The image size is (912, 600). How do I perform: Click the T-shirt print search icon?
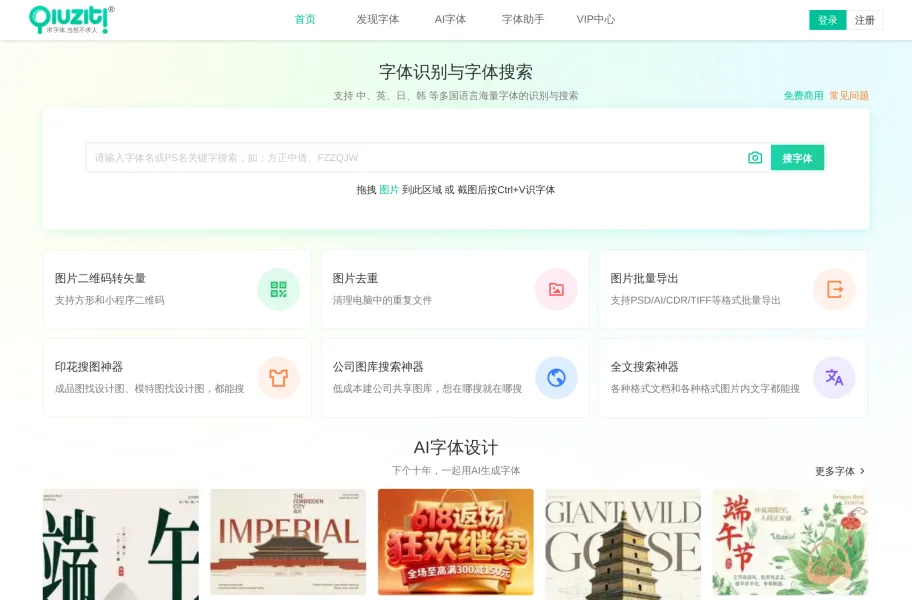click(x=279, y=378)
